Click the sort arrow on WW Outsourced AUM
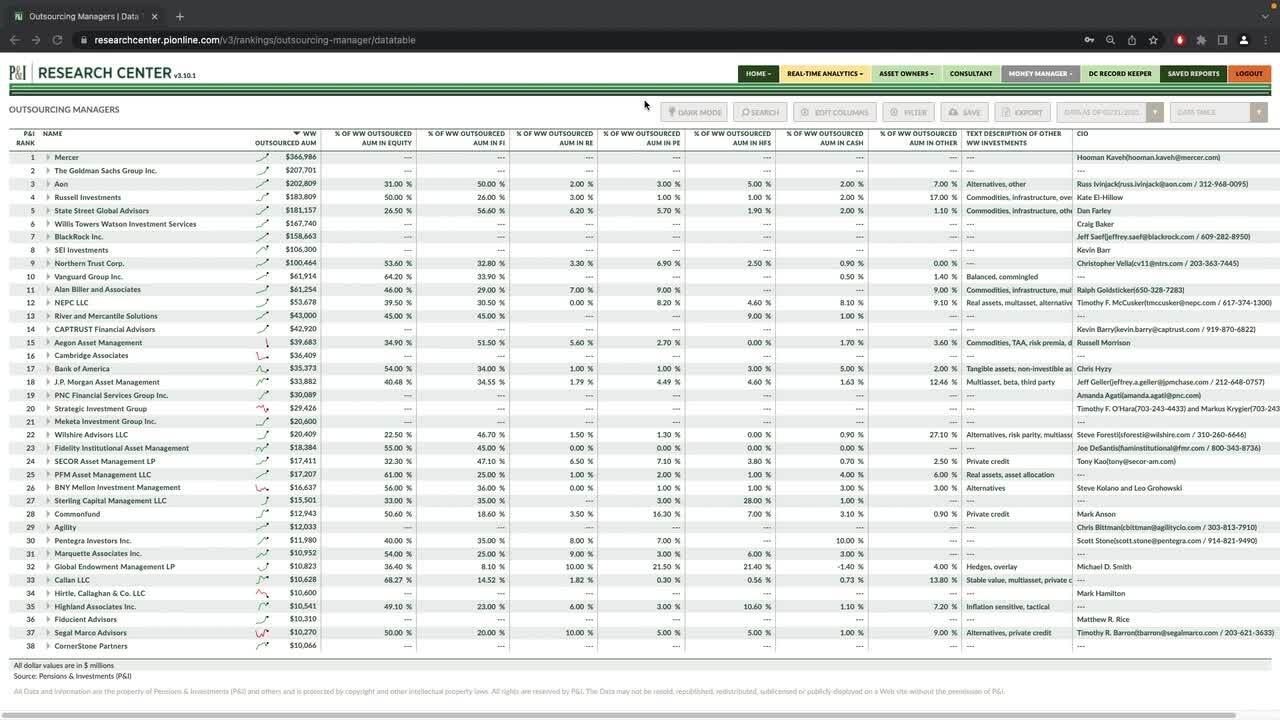The height and width of the screenshot is (720, 1280). pos(296,133)
